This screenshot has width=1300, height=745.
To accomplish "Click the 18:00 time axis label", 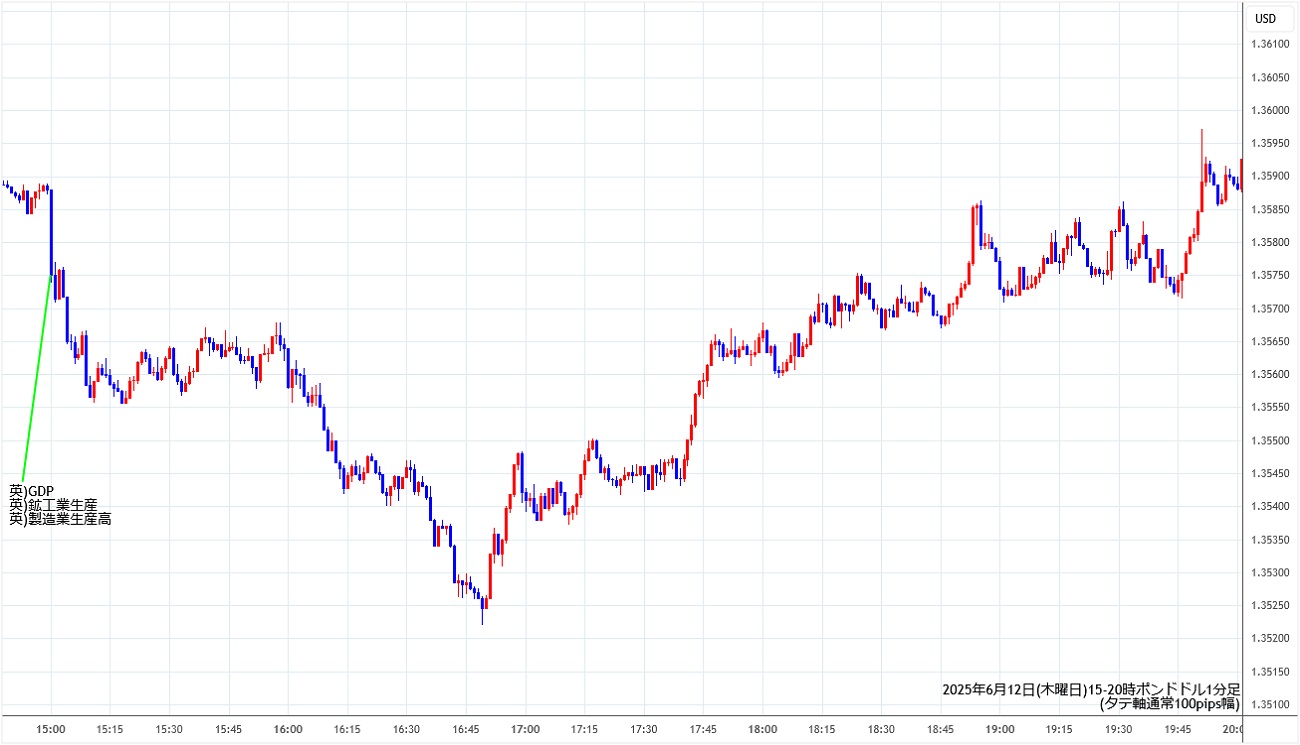I will coord(763,730).
